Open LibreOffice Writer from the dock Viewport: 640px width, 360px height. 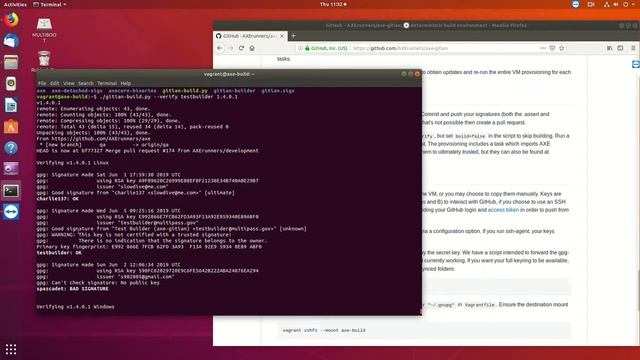(11, 105)
